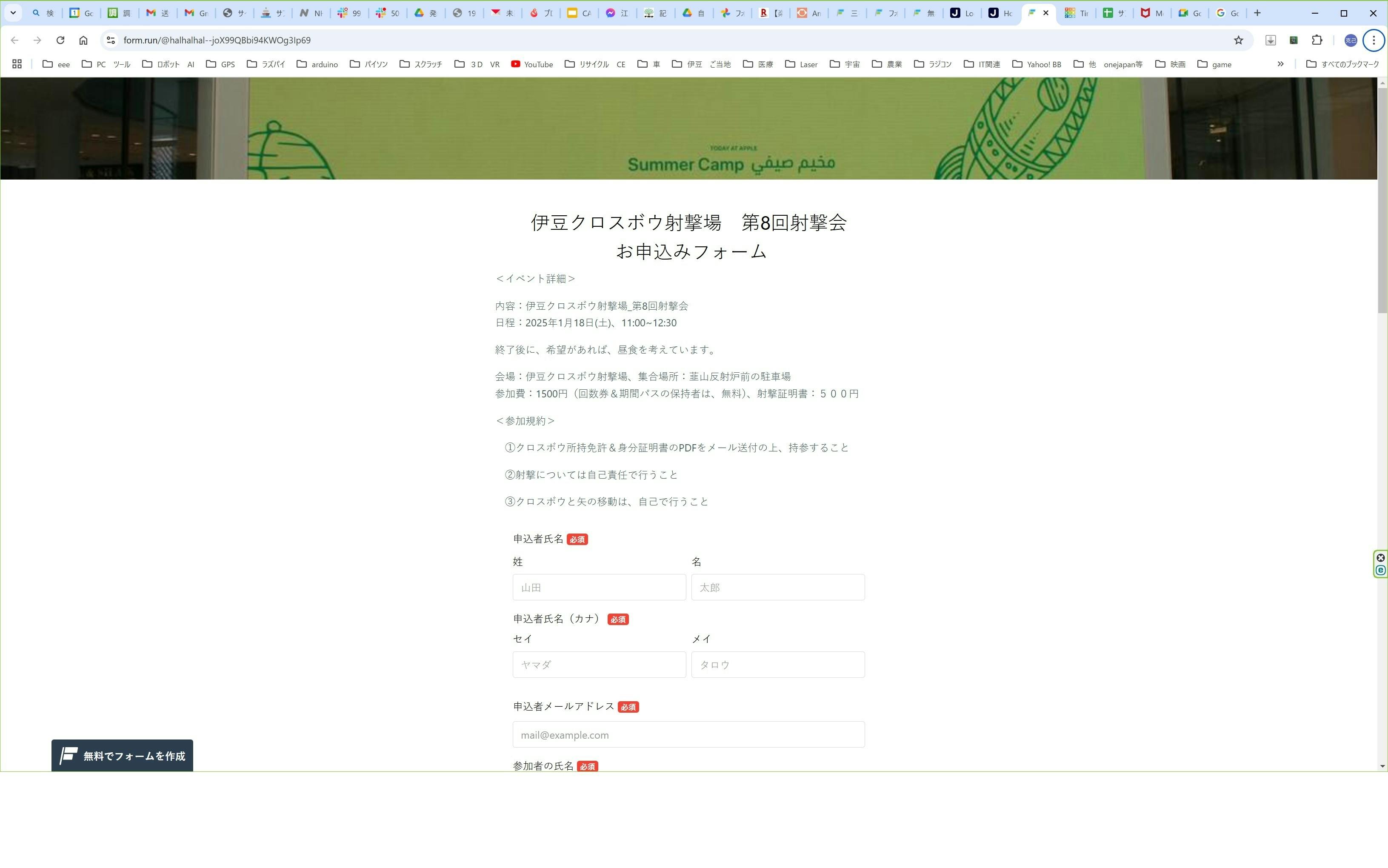
Task: Switch to the Gmail 送 tab
Action: coord(157,13)
